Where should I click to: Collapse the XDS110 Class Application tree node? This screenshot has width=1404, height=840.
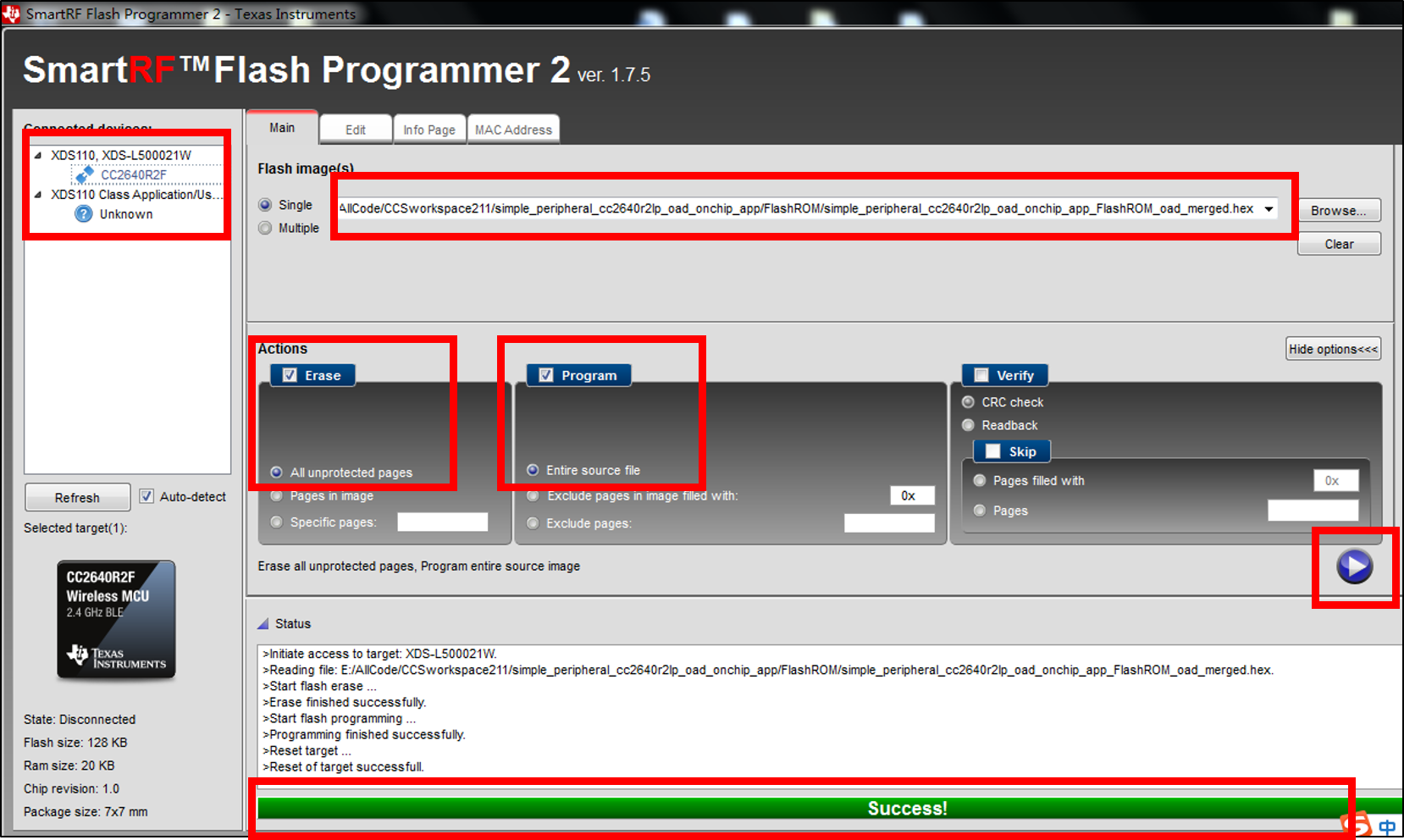38,195
